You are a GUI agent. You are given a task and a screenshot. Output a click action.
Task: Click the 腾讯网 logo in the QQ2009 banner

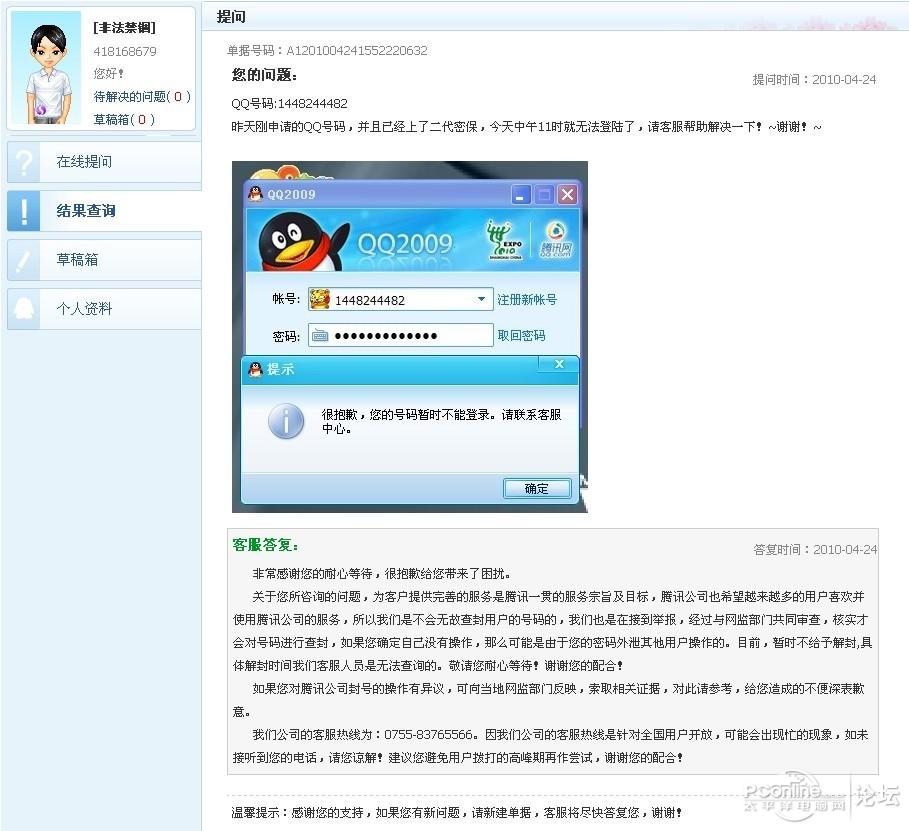click(x=556, y=240)
